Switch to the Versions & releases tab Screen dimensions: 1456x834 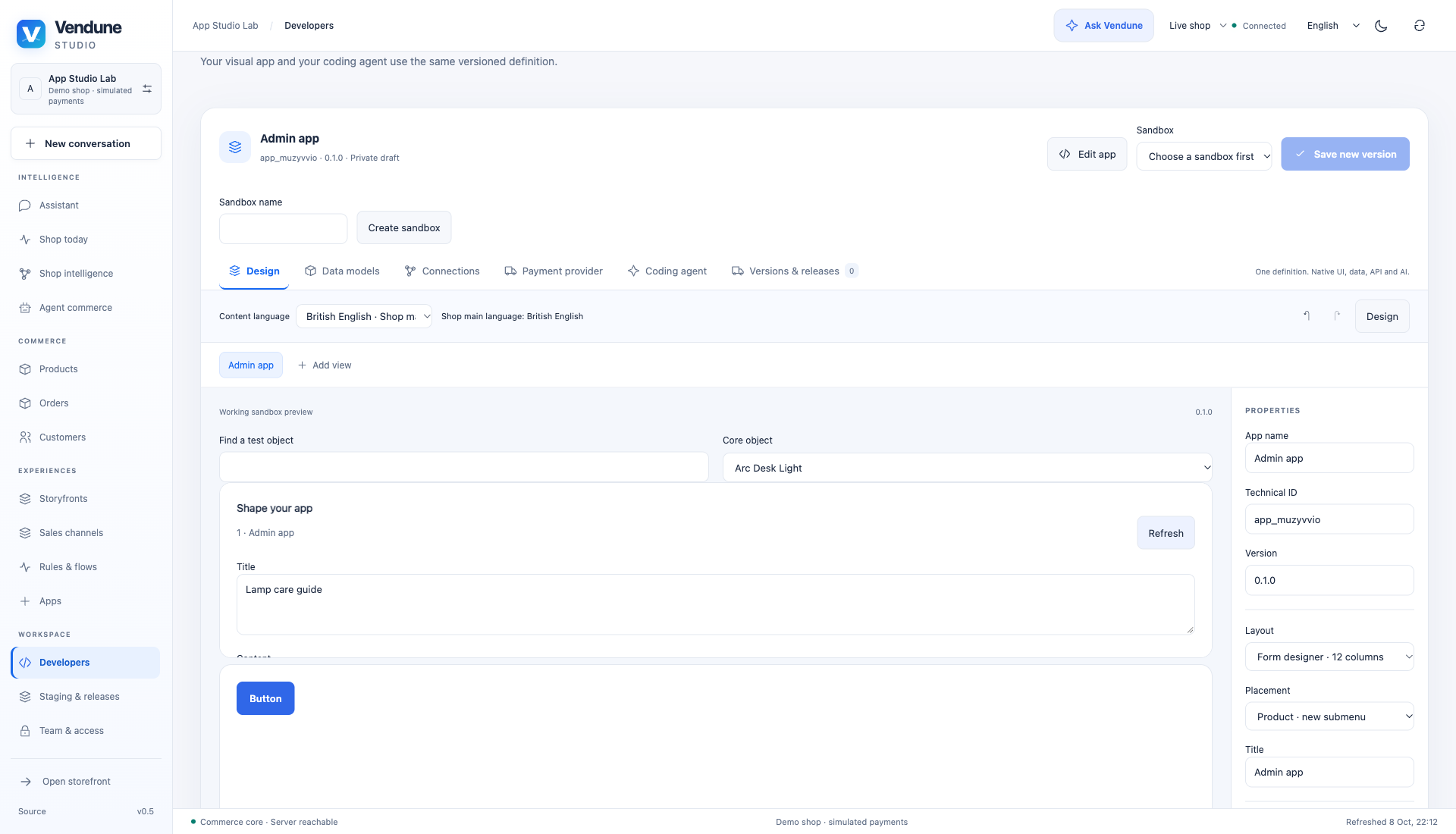[795, 271]
